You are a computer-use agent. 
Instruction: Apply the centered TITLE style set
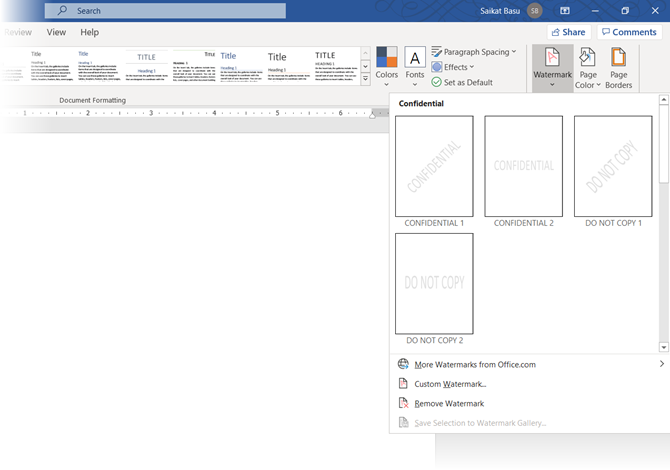[147, 66]
